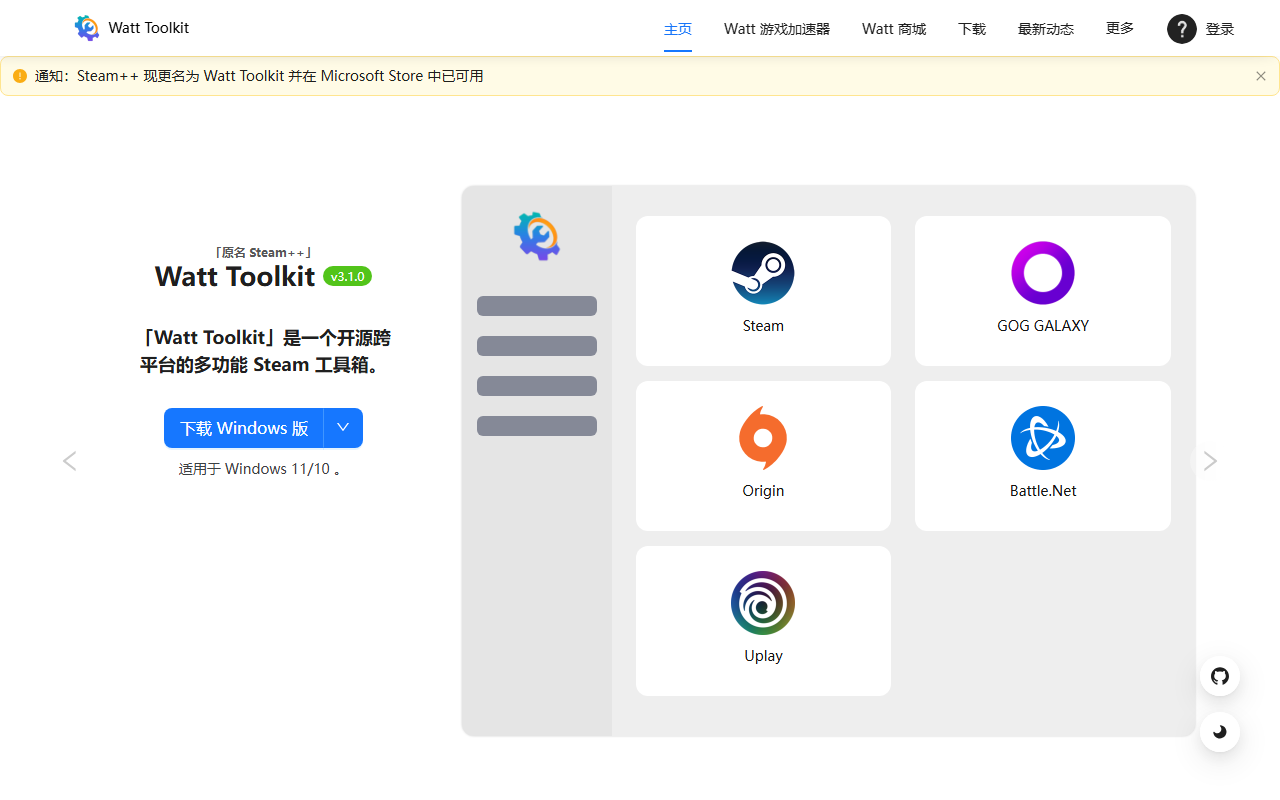Click the Uplay card label
This screenshot has width=1280, height=800.
(x=763, y=656)
